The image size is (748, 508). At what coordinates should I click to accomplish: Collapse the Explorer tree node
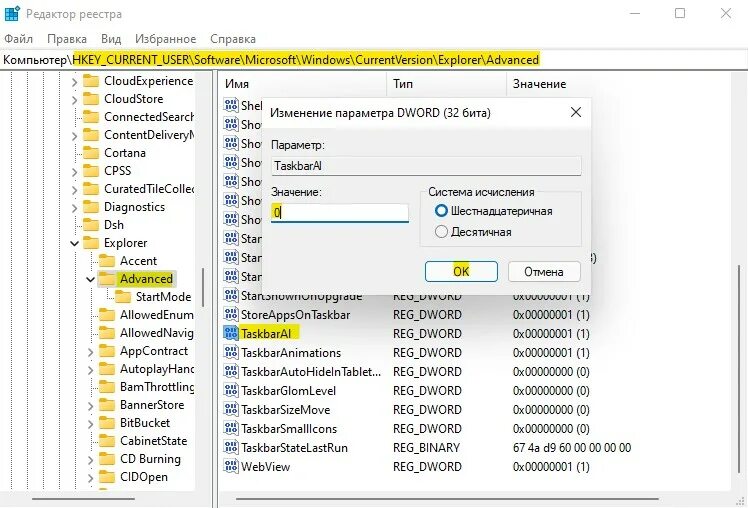(x=74, y=243)
